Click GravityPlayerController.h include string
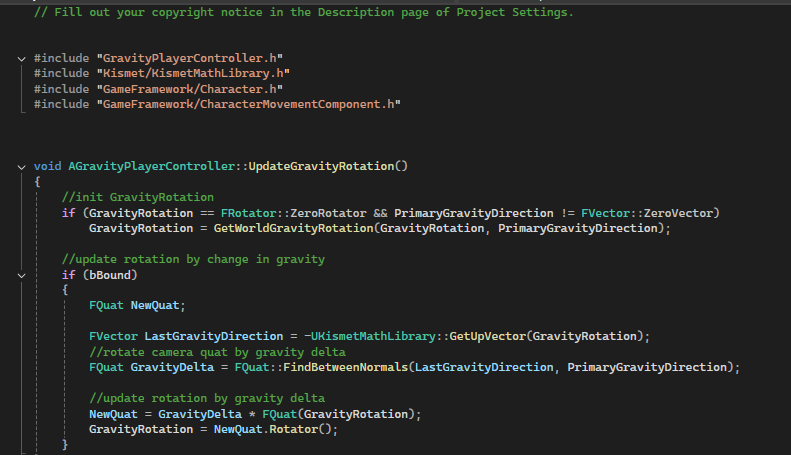 tap(190, 58)
